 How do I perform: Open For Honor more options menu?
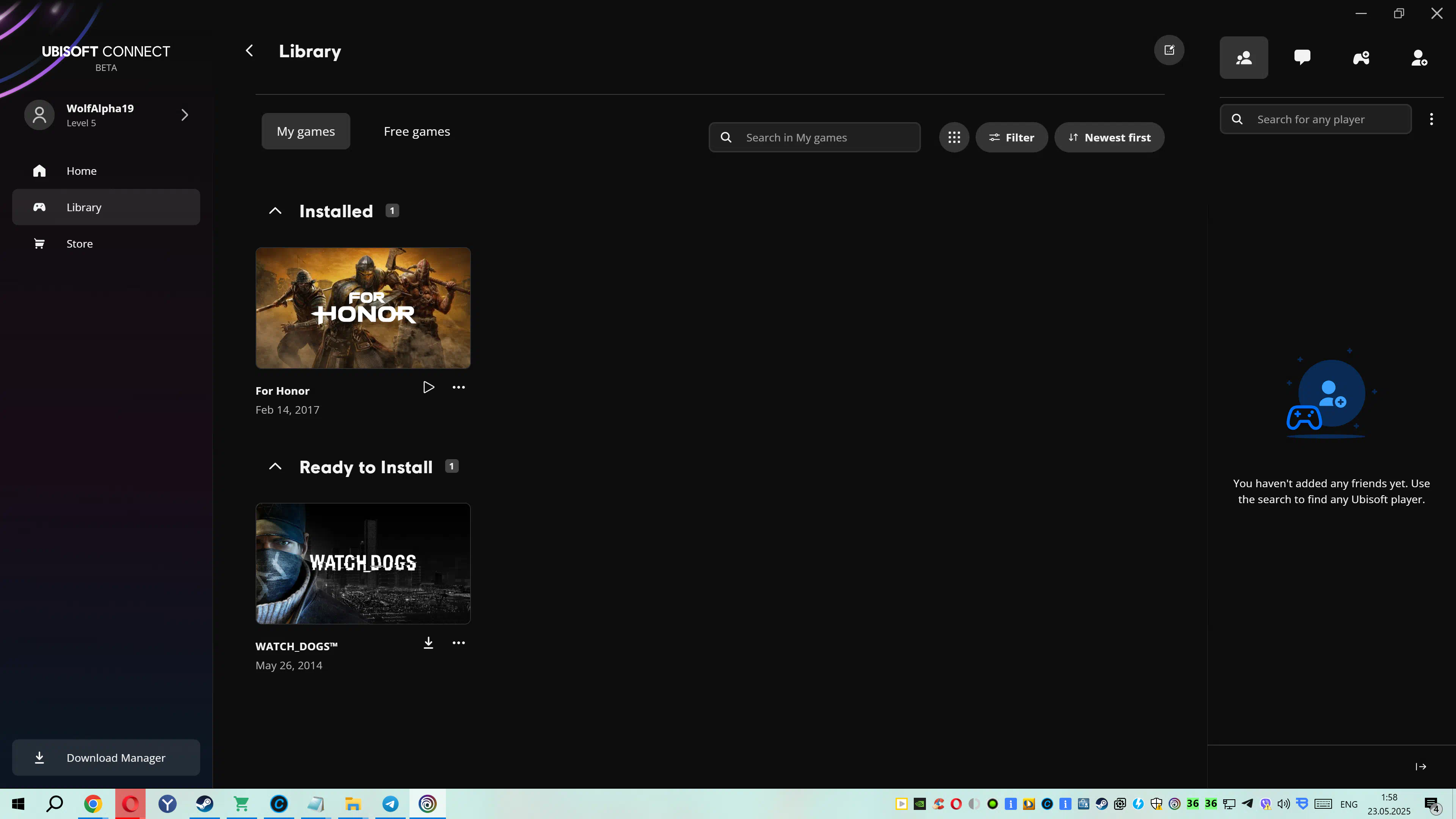[x=458, y=387]
